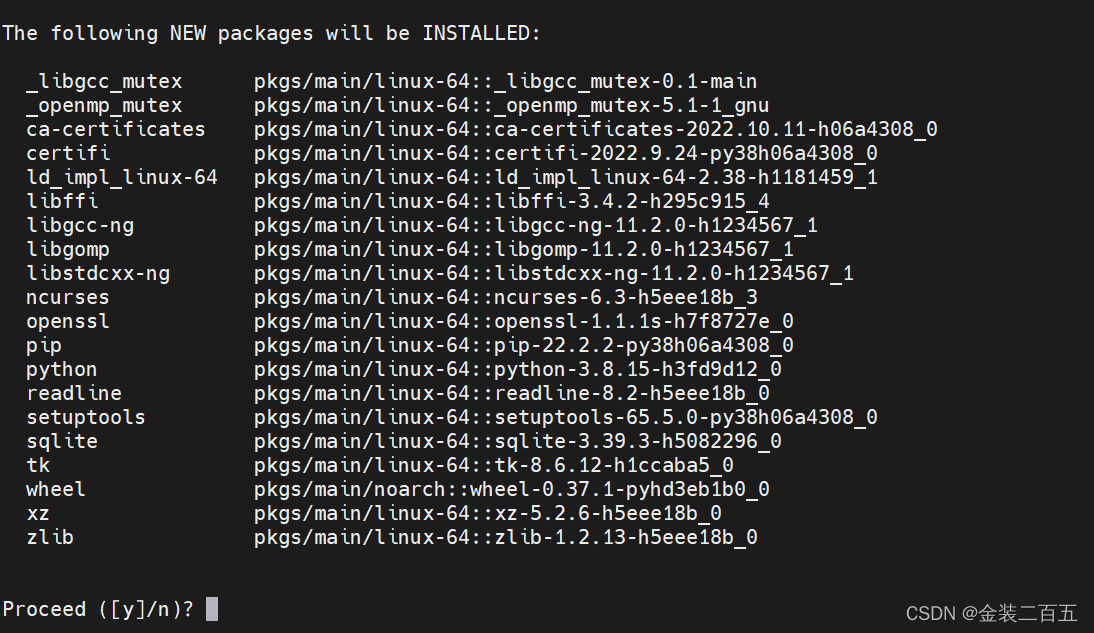Screen dimensions: 1094x633
Task: Click the libffi package name
Action: pos(62,201)
